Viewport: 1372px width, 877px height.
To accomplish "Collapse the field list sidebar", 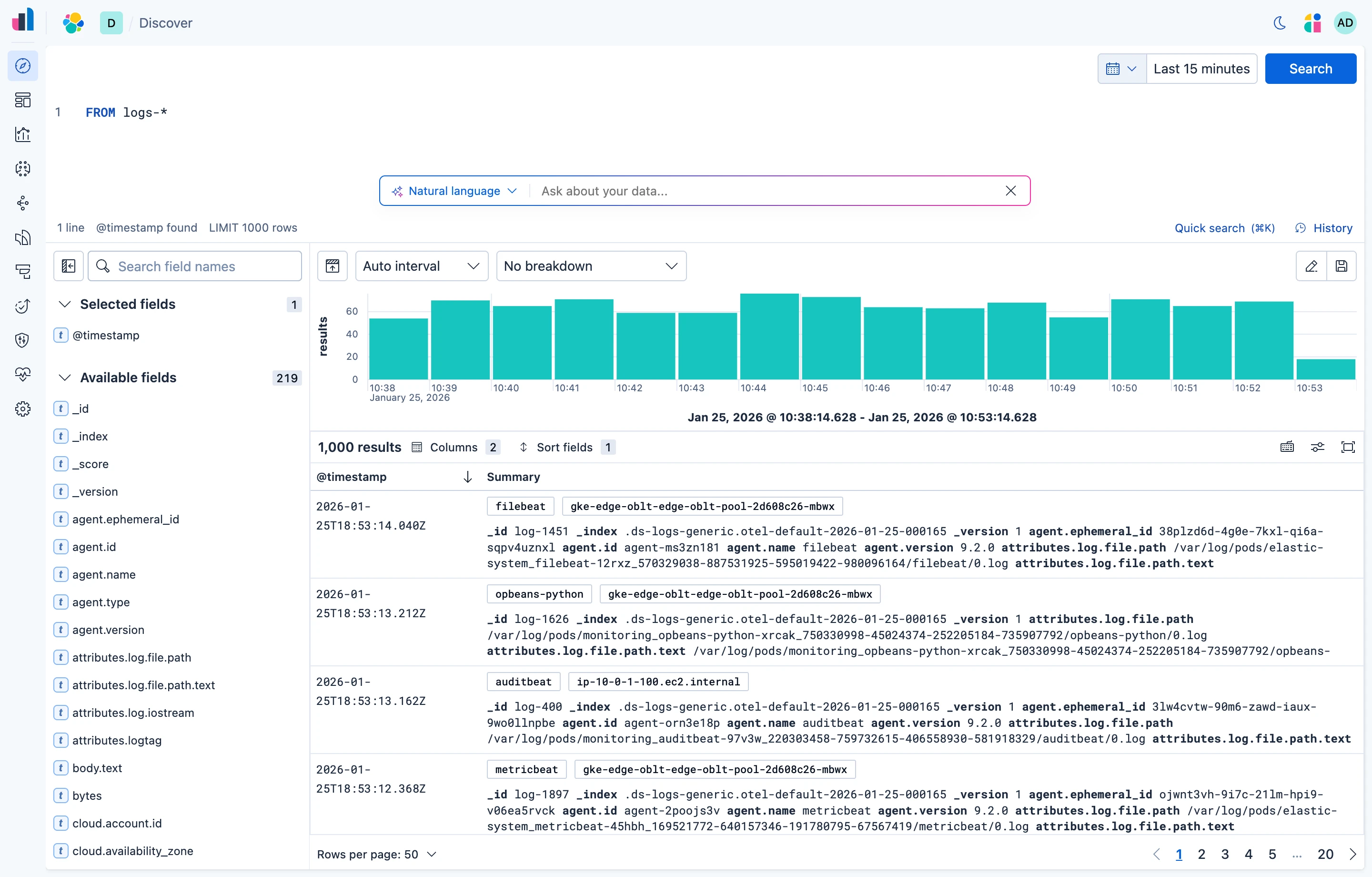I will [x=69, y=266].
